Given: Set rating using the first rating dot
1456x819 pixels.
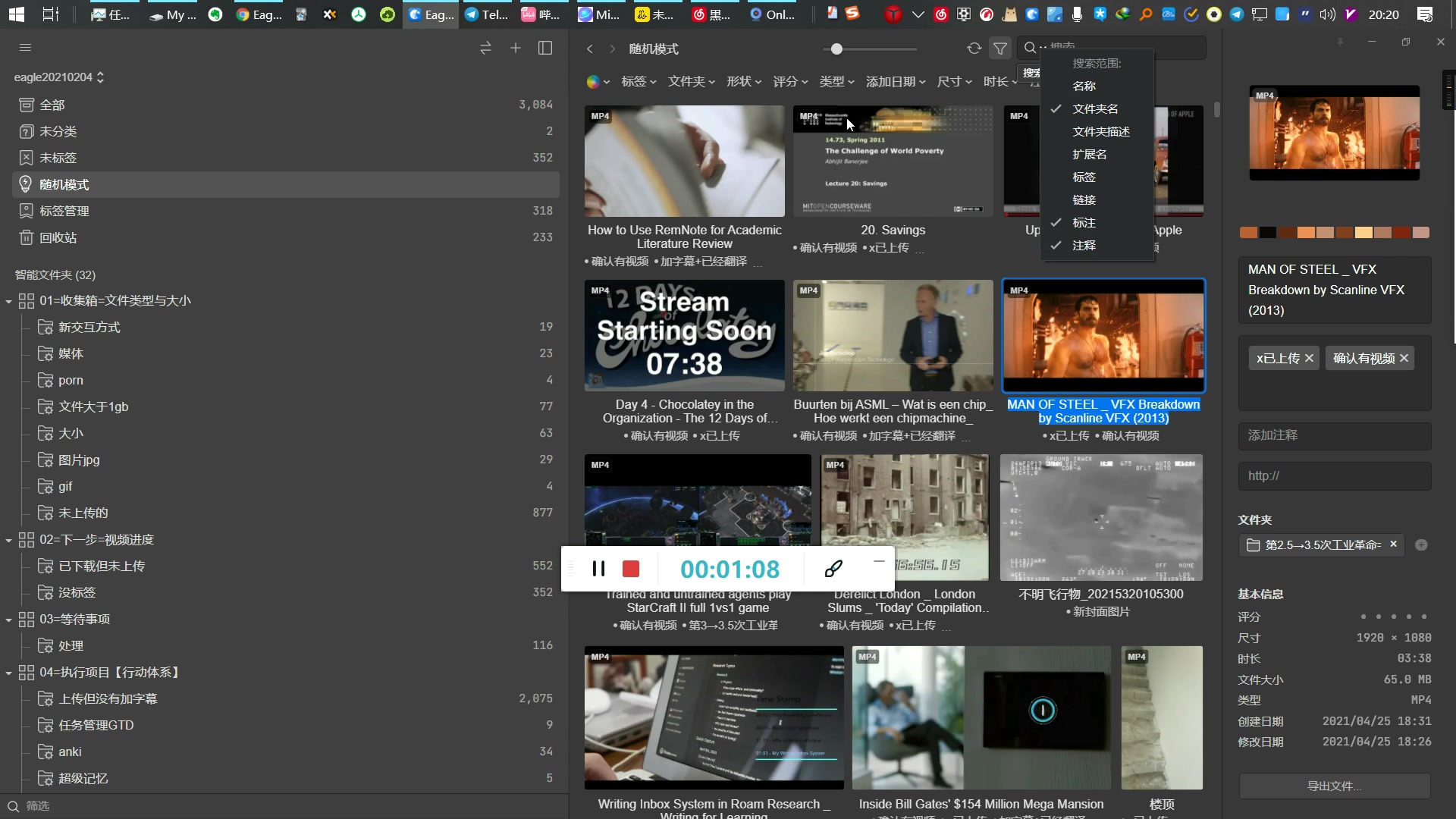Looking at the screenshot, I should coord(1363,617).
